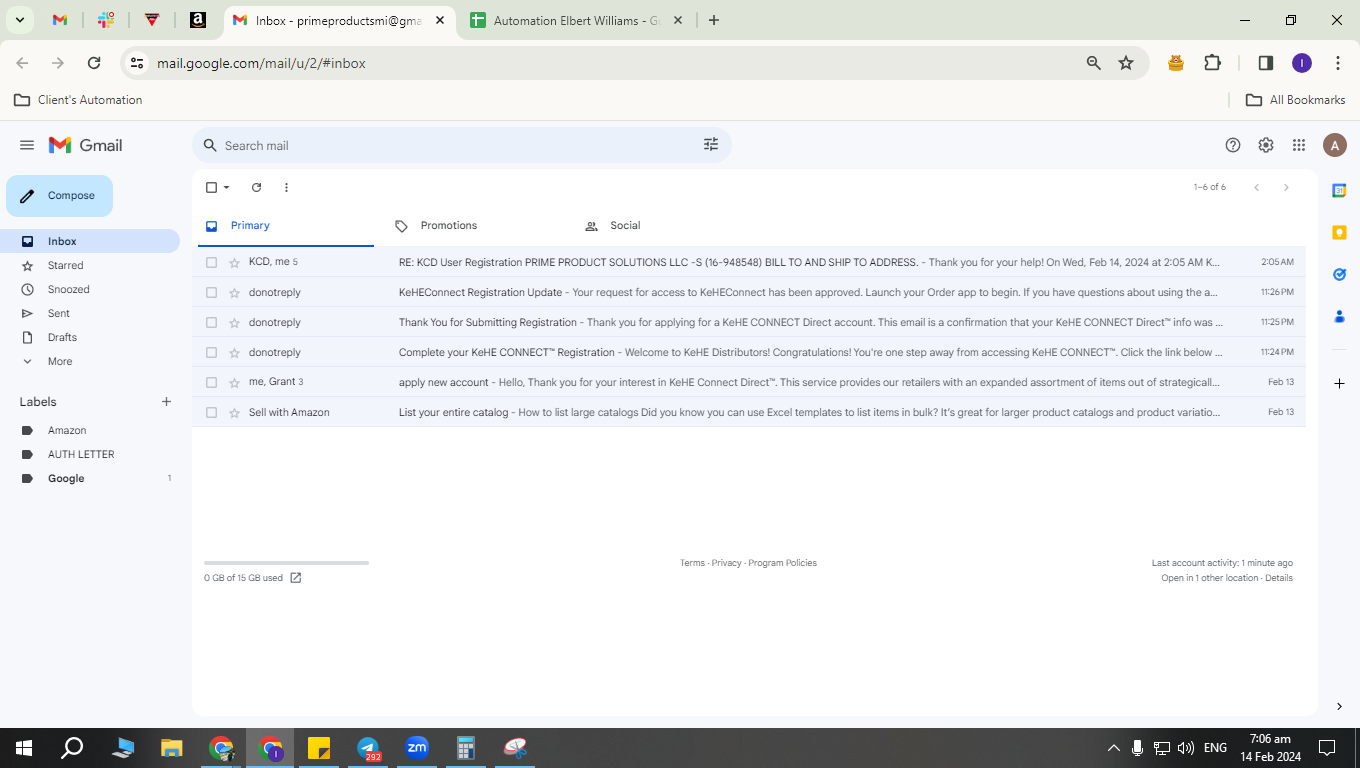Switch to Automation Elbert Williams Sheets tab
The width and height of the screenshot is (1360, 768).
577,20
